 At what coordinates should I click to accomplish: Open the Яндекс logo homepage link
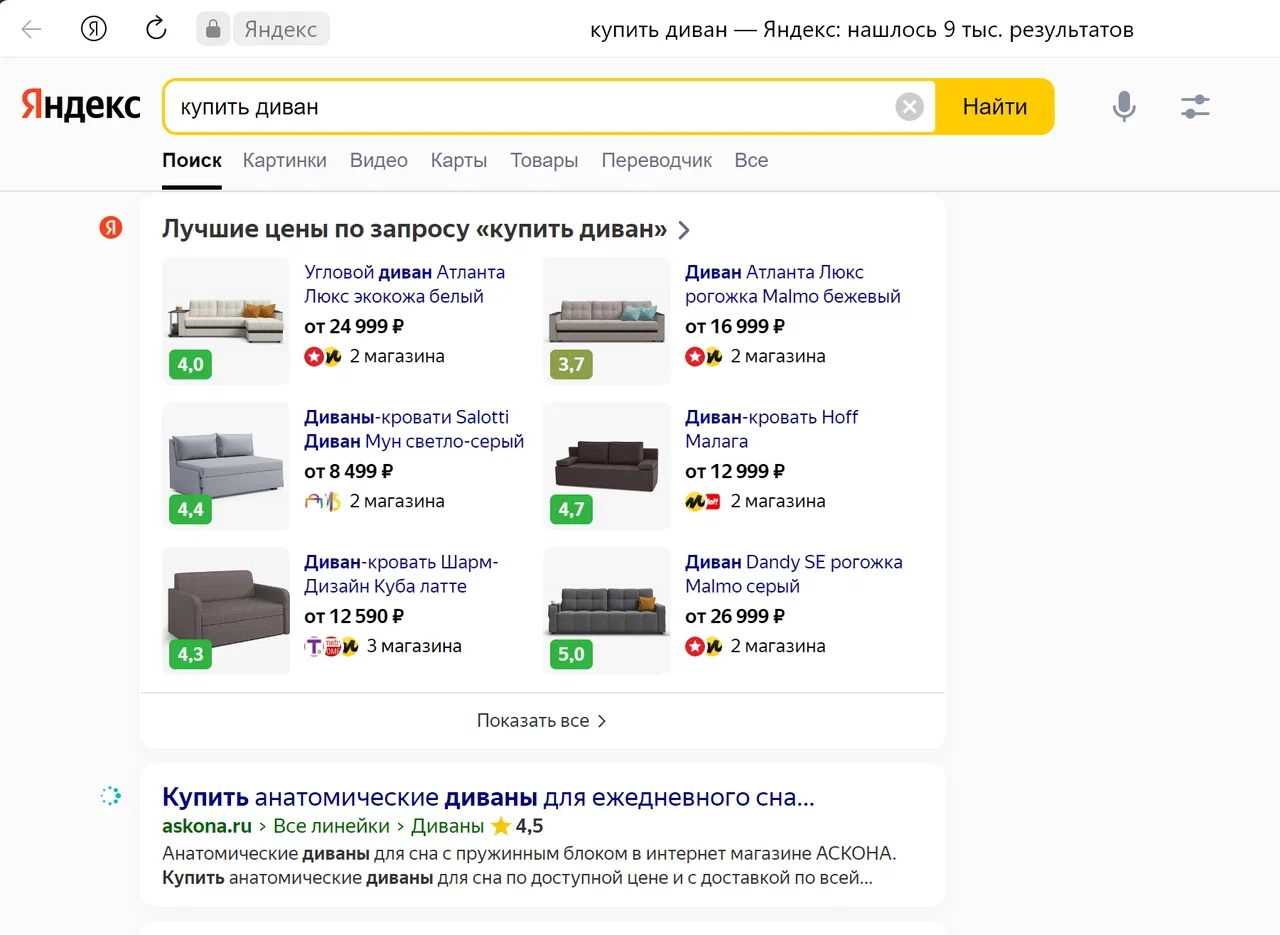pyautogui.click(x=81, y=105)
